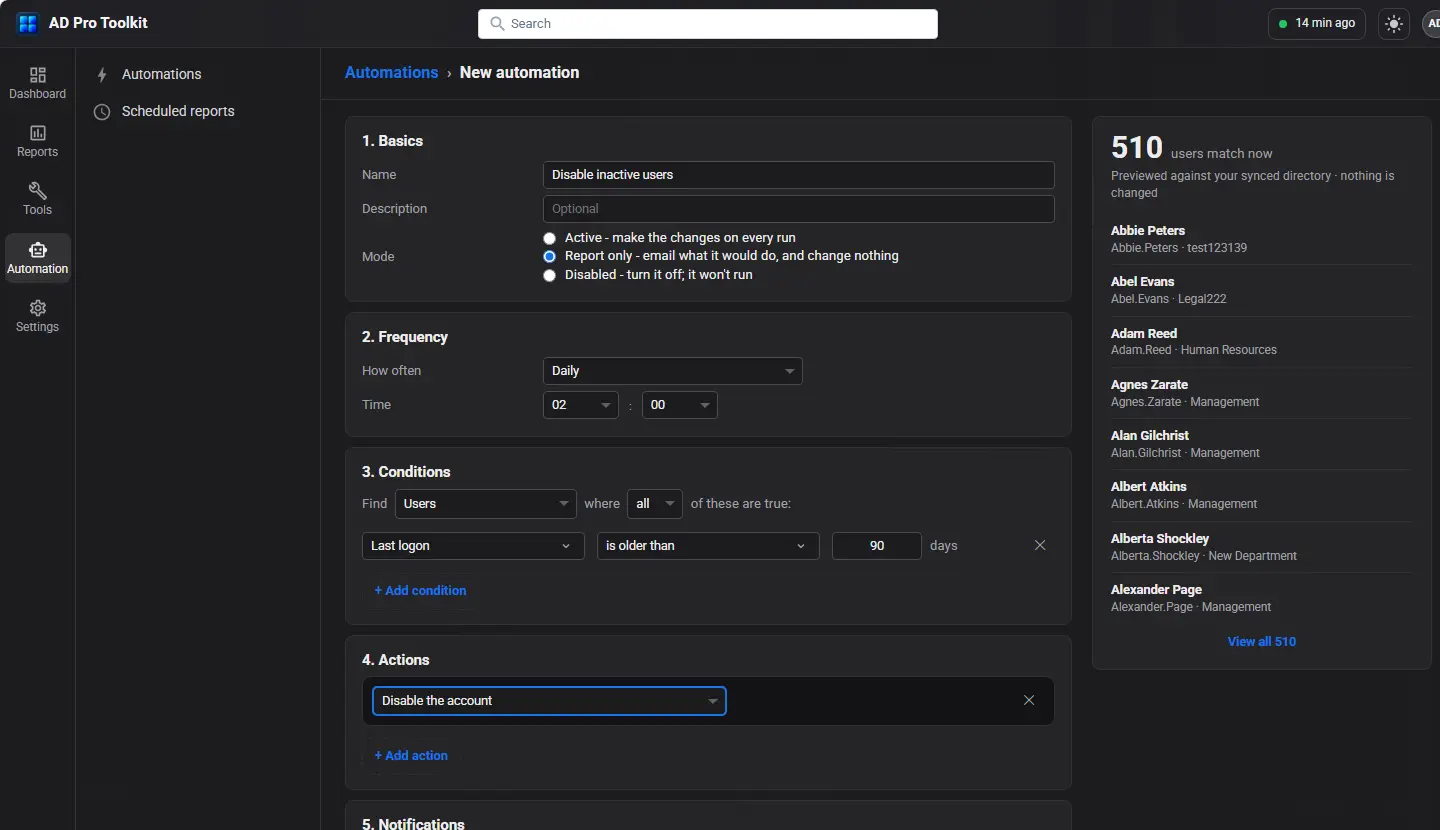
Task: Open the minute dropdown showing 00
Action: (x=680, y=405)
